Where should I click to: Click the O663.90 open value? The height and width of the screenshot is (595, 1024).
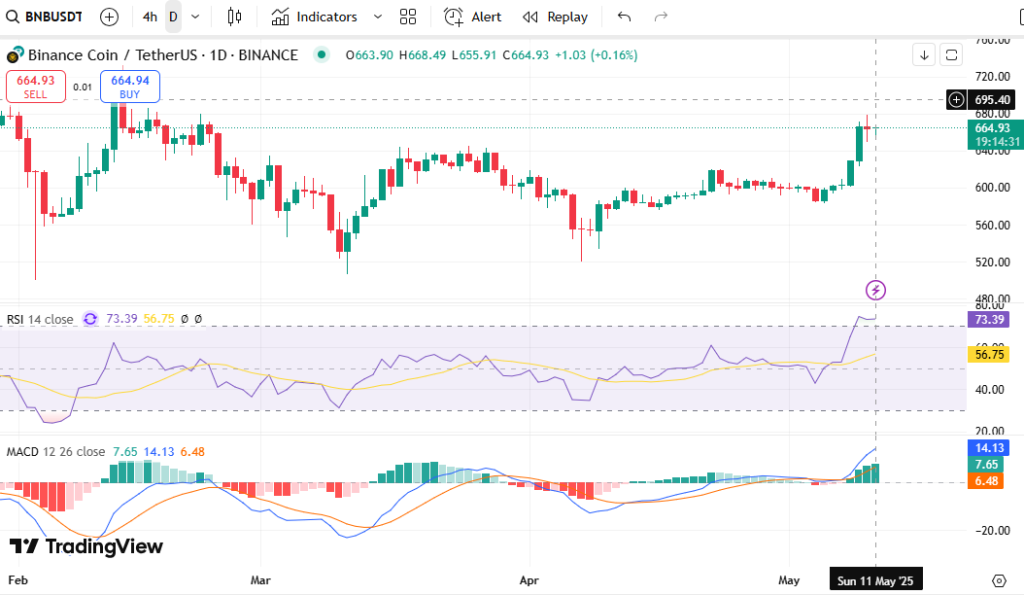370,55
